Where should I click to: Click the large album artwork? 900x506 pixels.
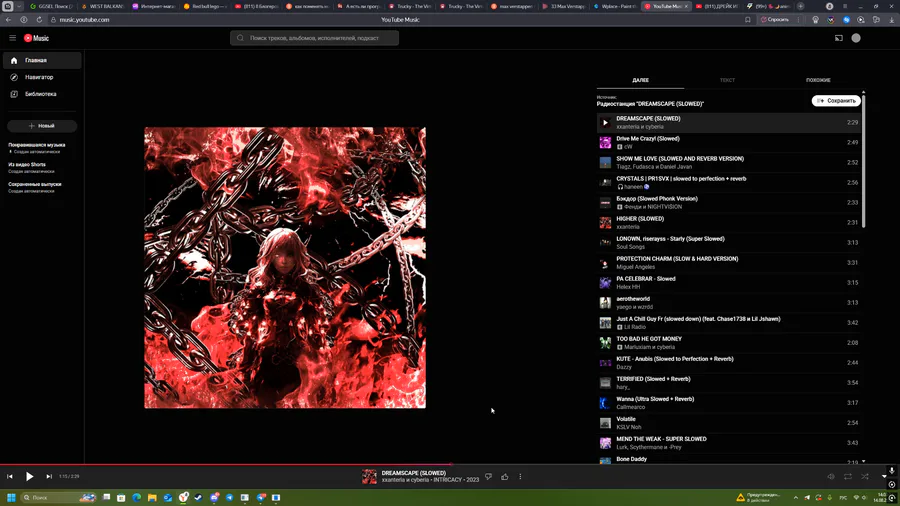click(285, 267)
